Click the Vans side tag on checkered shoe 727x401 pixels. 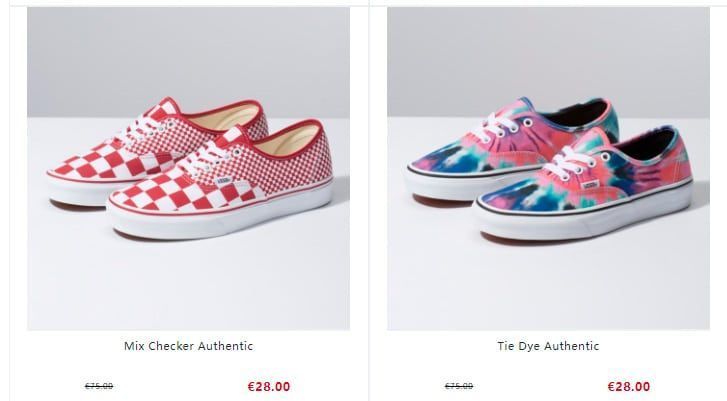230,181
